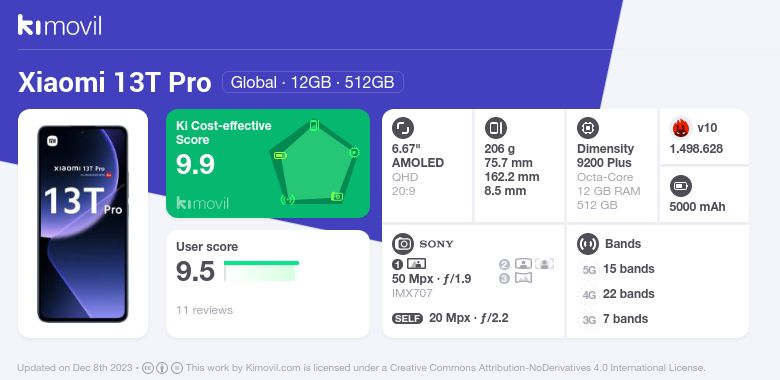Click the Kimovil logo at top
Screen dimensions: 780x380
point(59,25)
